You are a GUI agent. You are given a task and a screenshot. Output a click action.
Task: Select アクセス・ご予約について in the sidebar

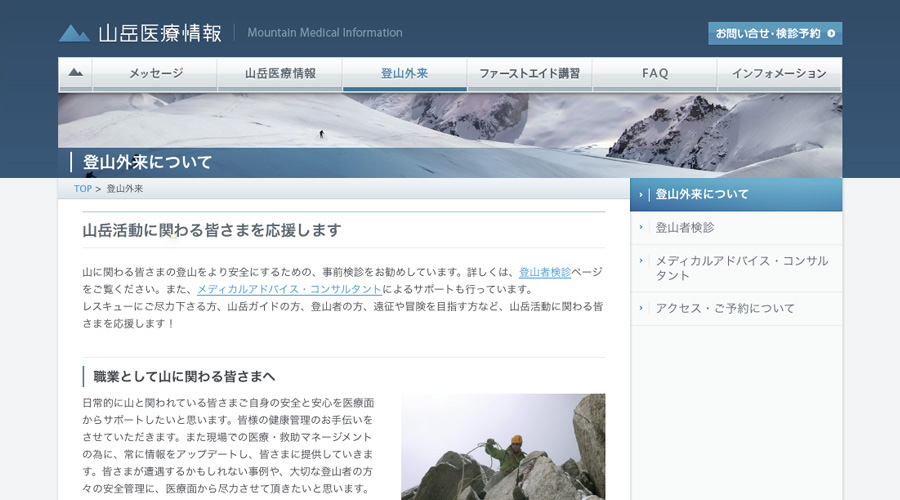coord(725,308)
